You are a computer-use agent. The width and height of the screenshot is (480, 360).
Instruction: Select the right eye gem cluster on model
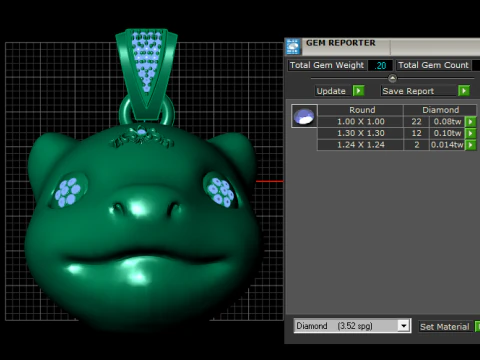pos(220,192)
